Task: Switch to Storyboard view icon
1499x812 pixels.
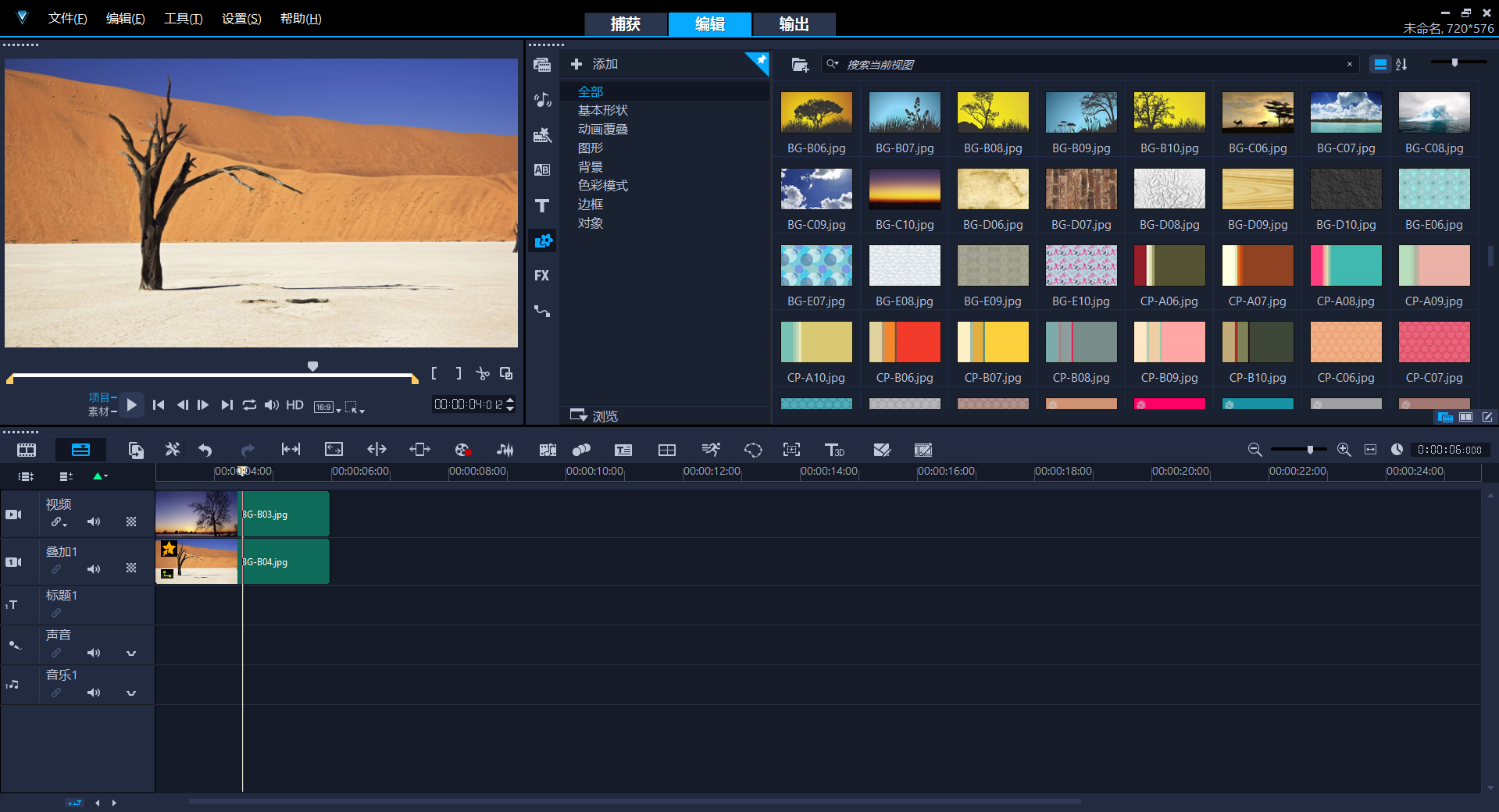Action: (27, 450)
